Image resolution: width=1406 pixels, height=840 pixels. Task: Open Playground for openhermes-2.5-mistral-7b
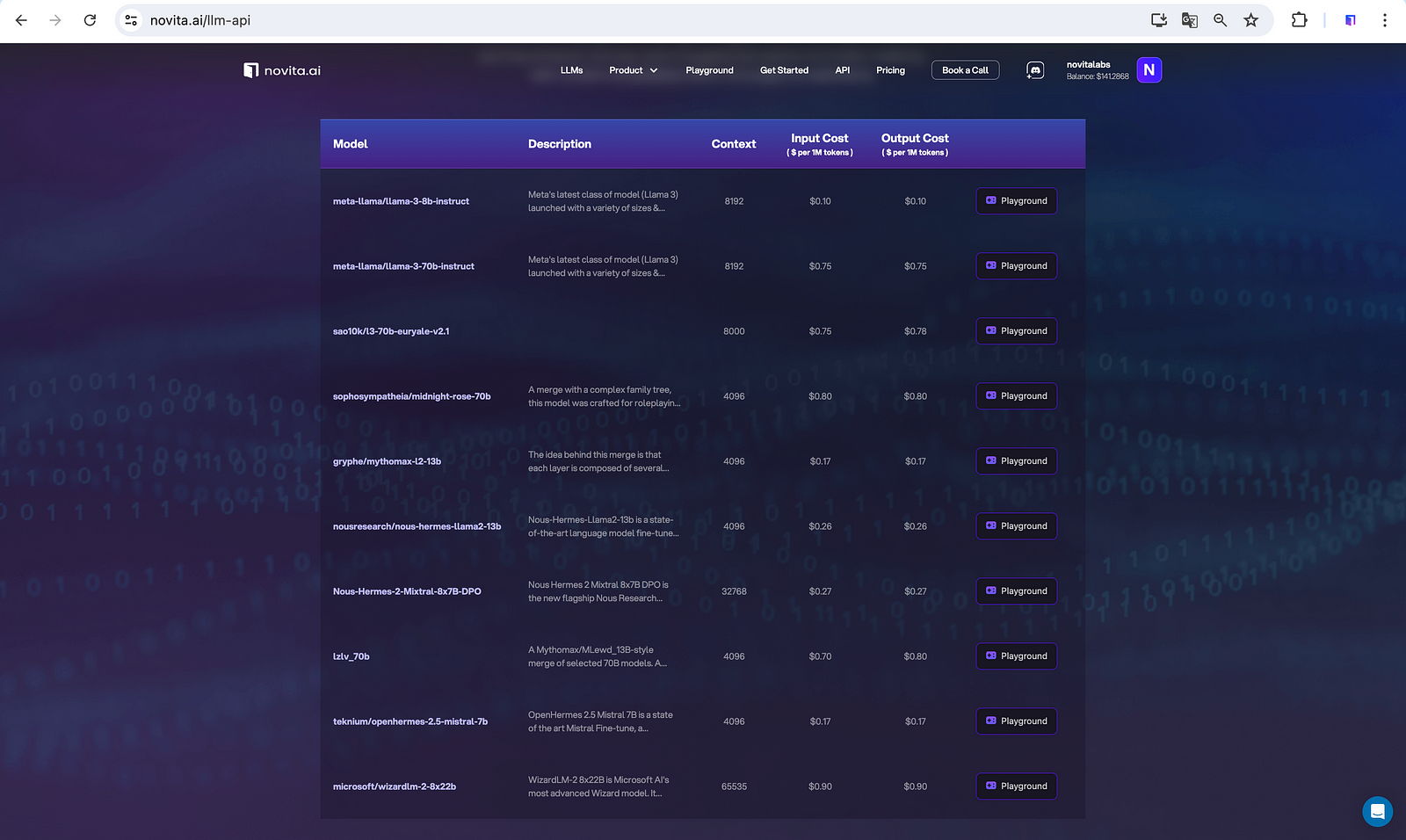click(x=1017, y=721)
